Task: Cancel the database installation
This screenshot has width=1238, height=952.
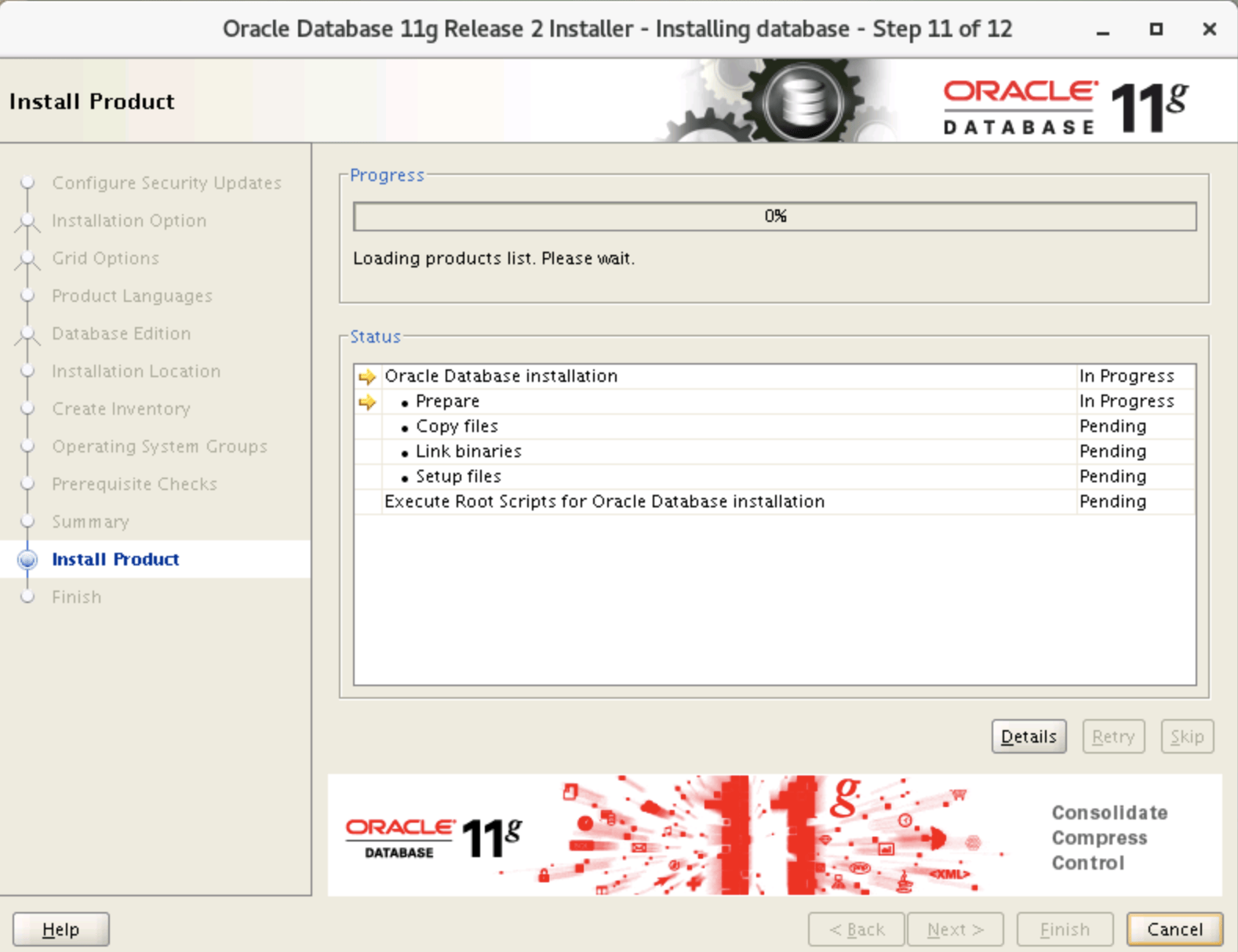Action: coord(1174,929)
